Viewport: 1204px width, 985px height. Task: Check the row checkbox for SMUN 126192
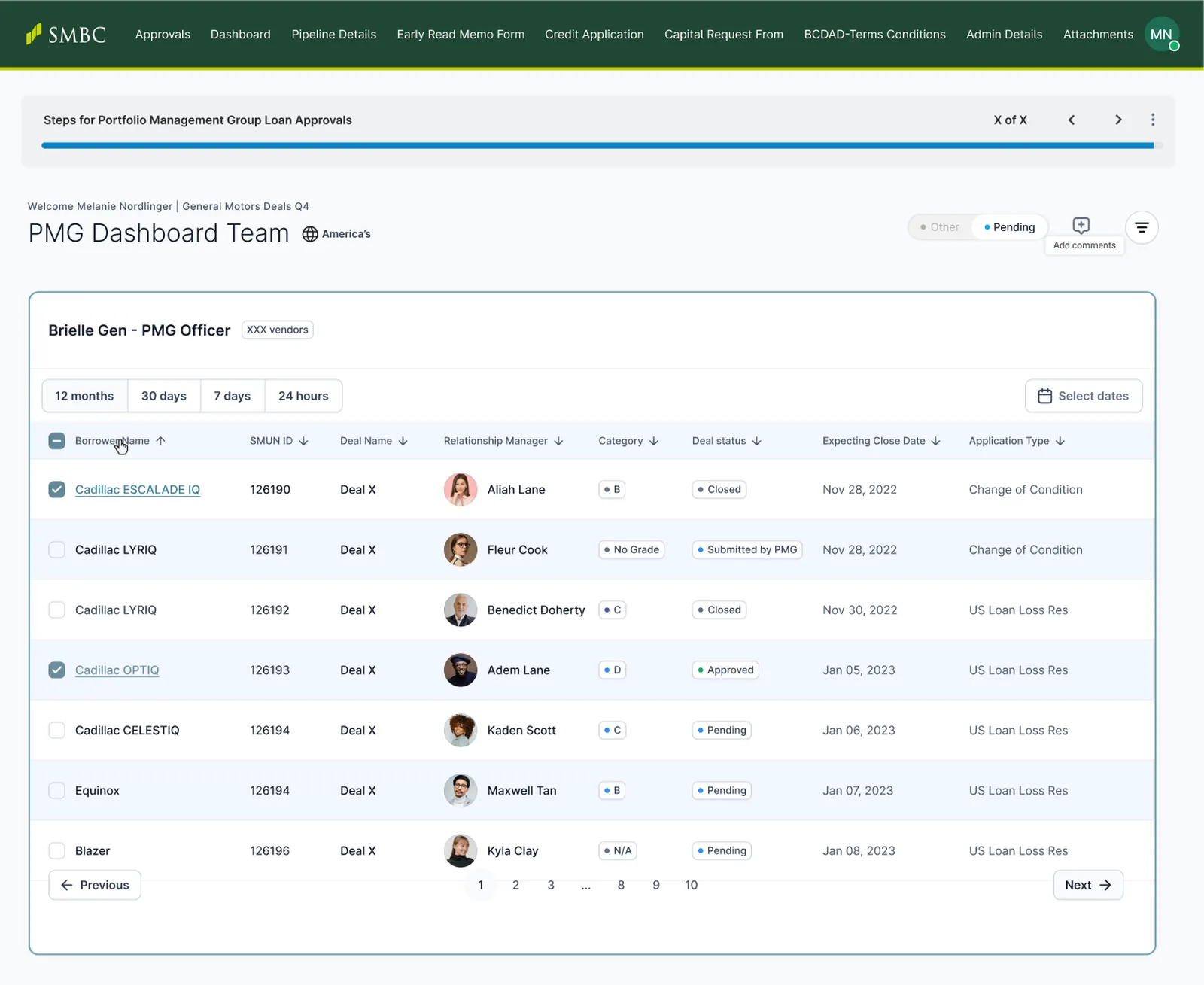pyautogui.click(x=56, y=610)
